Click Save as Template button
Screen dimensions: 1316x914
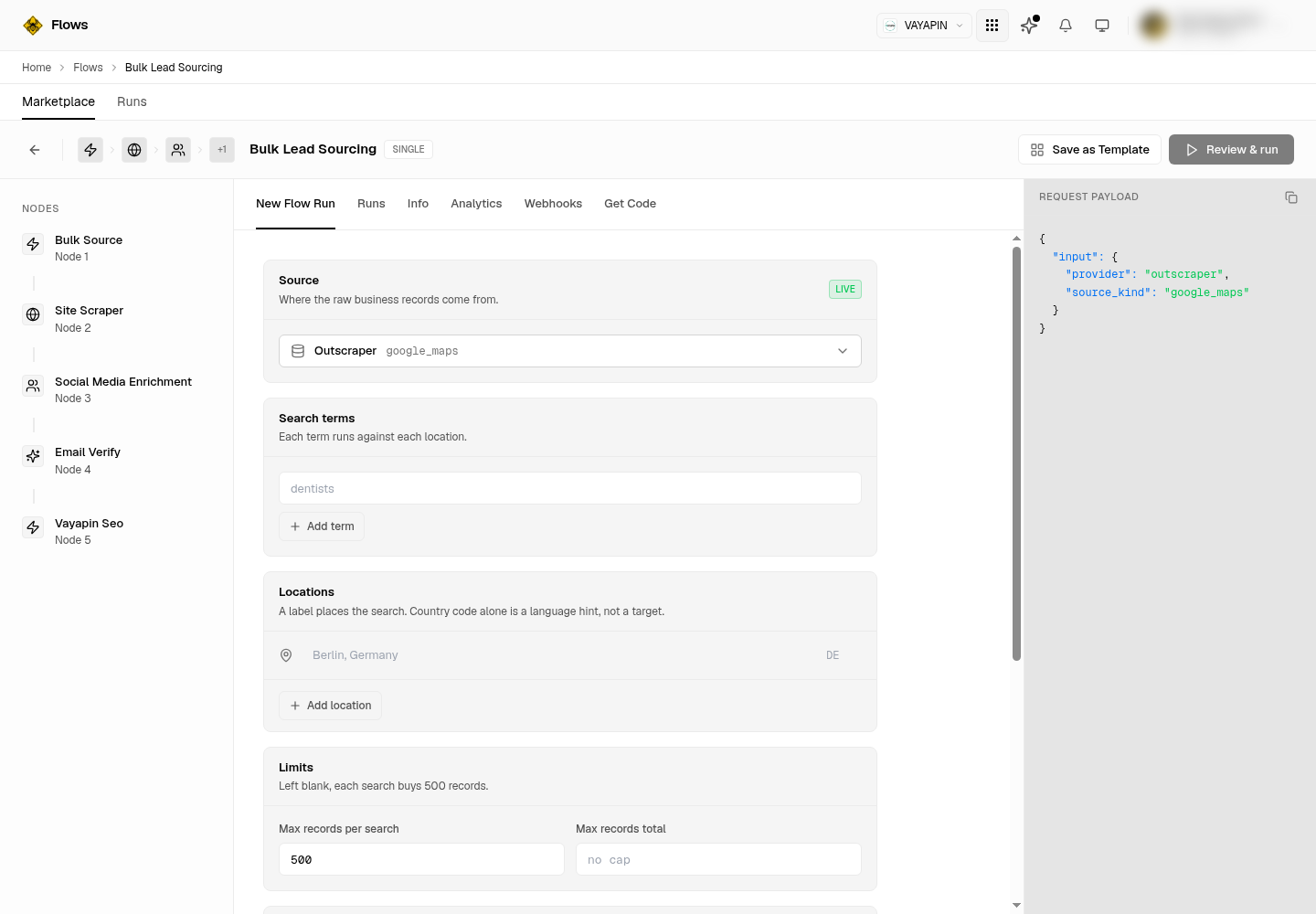click(x=1089, y=150)
